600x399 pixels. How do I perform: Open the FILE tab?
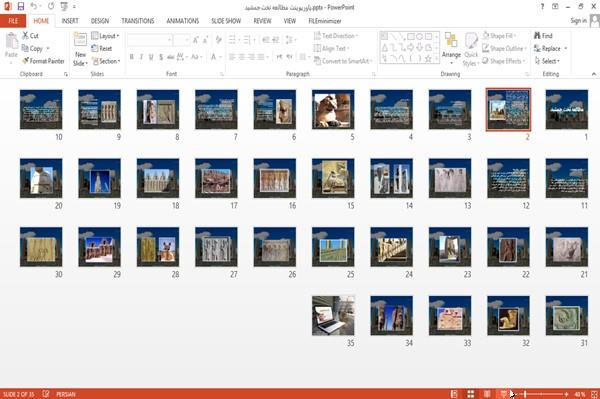(13, 21)
